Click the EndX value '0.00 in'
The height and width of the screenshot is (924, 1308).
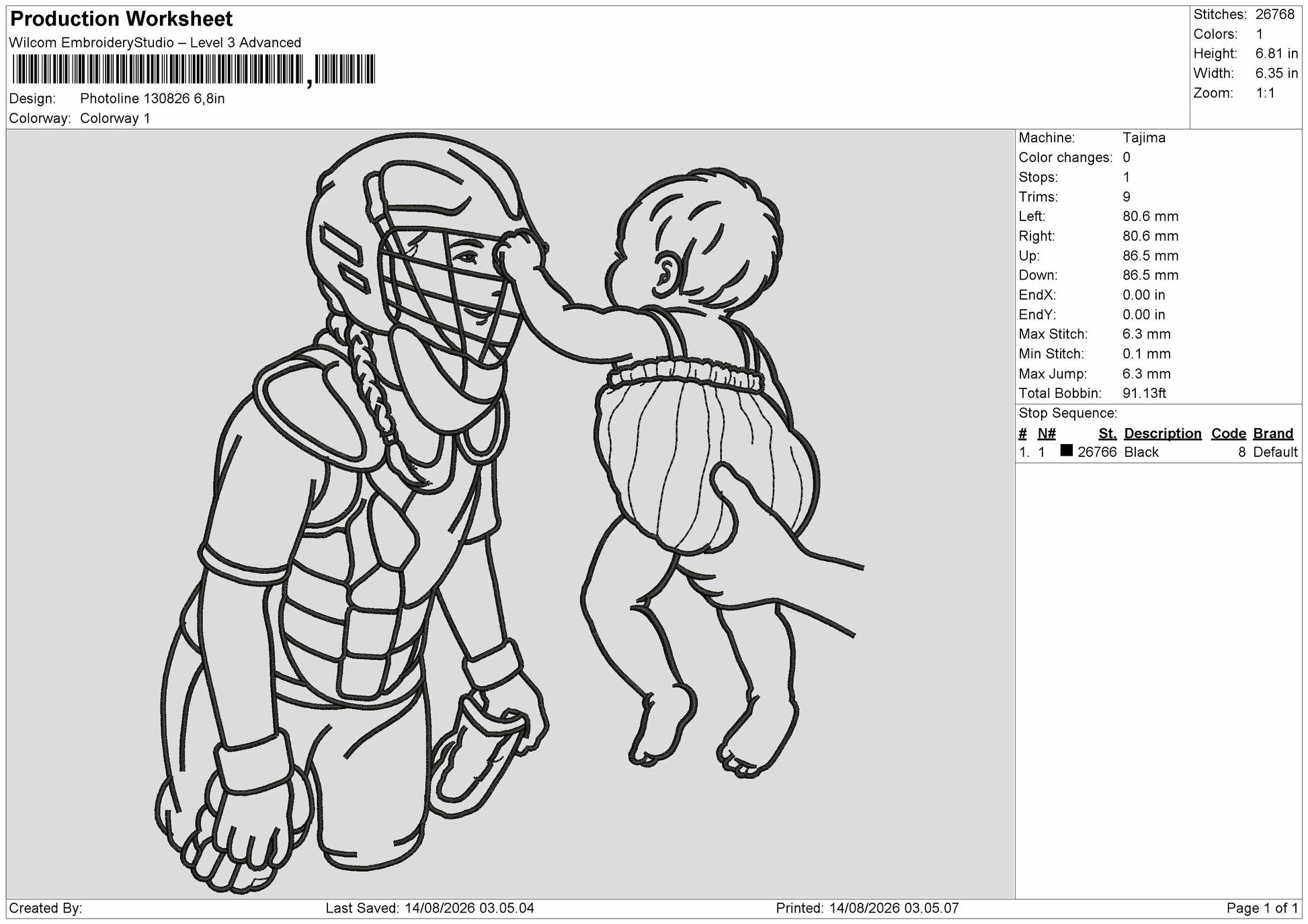point(1143,295)
